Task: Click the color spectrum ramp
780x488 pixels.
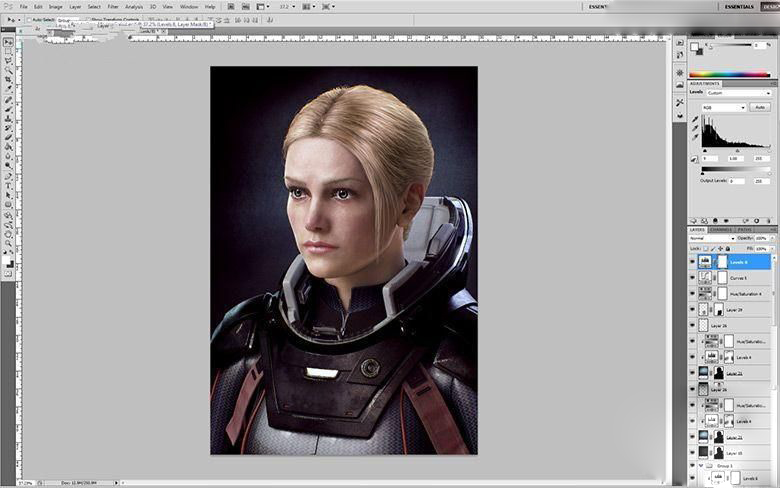Action: [729, 75]
